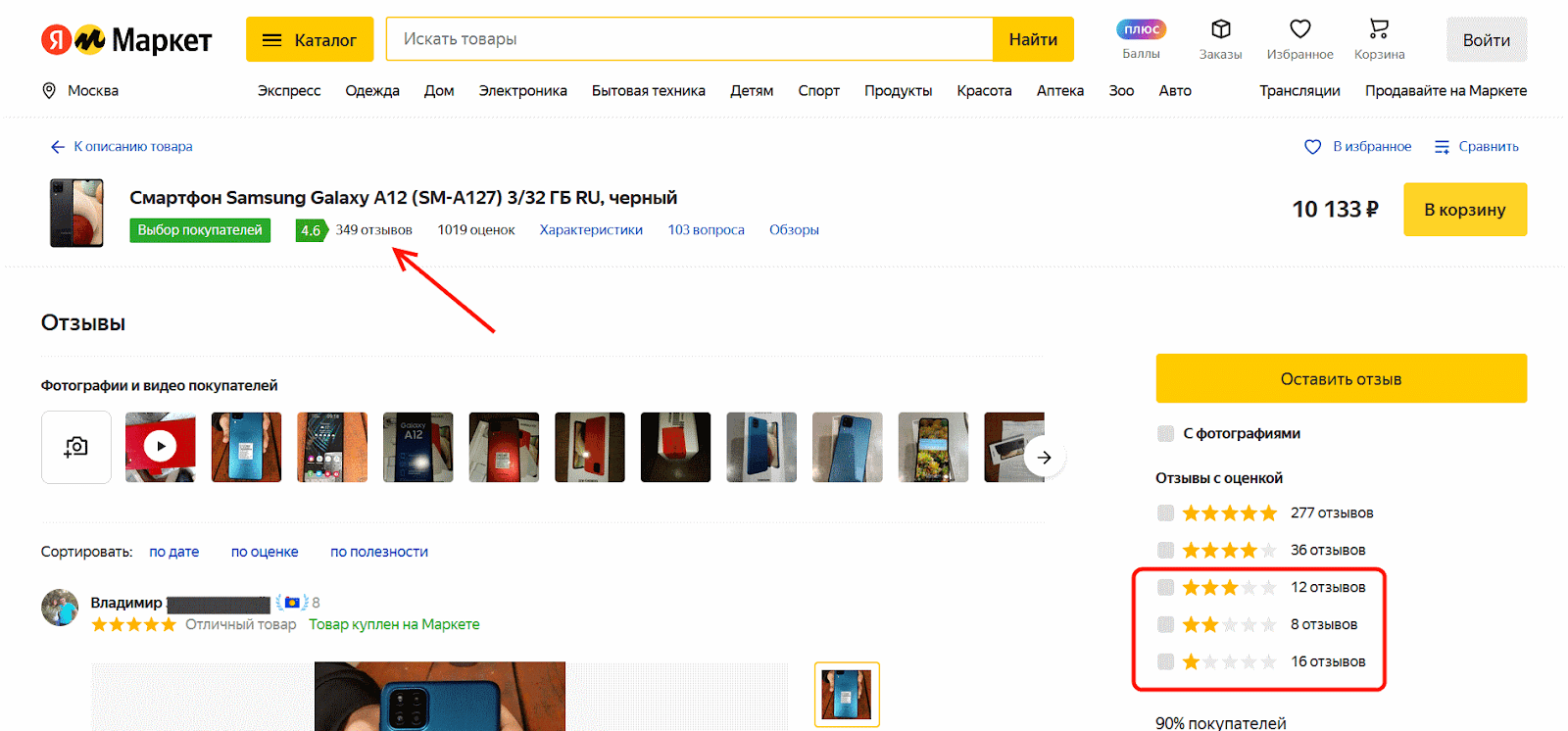Click Товар куплен на Маркете link
This screenshot has width=1568, height=731.
(x=394, y=624)
